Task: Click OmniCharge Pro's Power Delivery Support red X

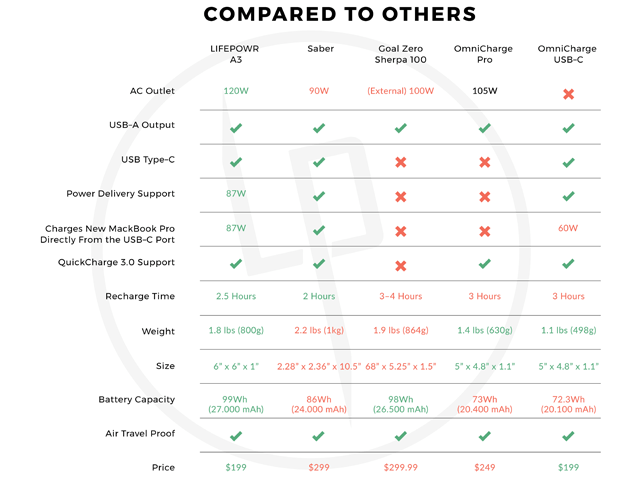Action: tap(485, 196)
